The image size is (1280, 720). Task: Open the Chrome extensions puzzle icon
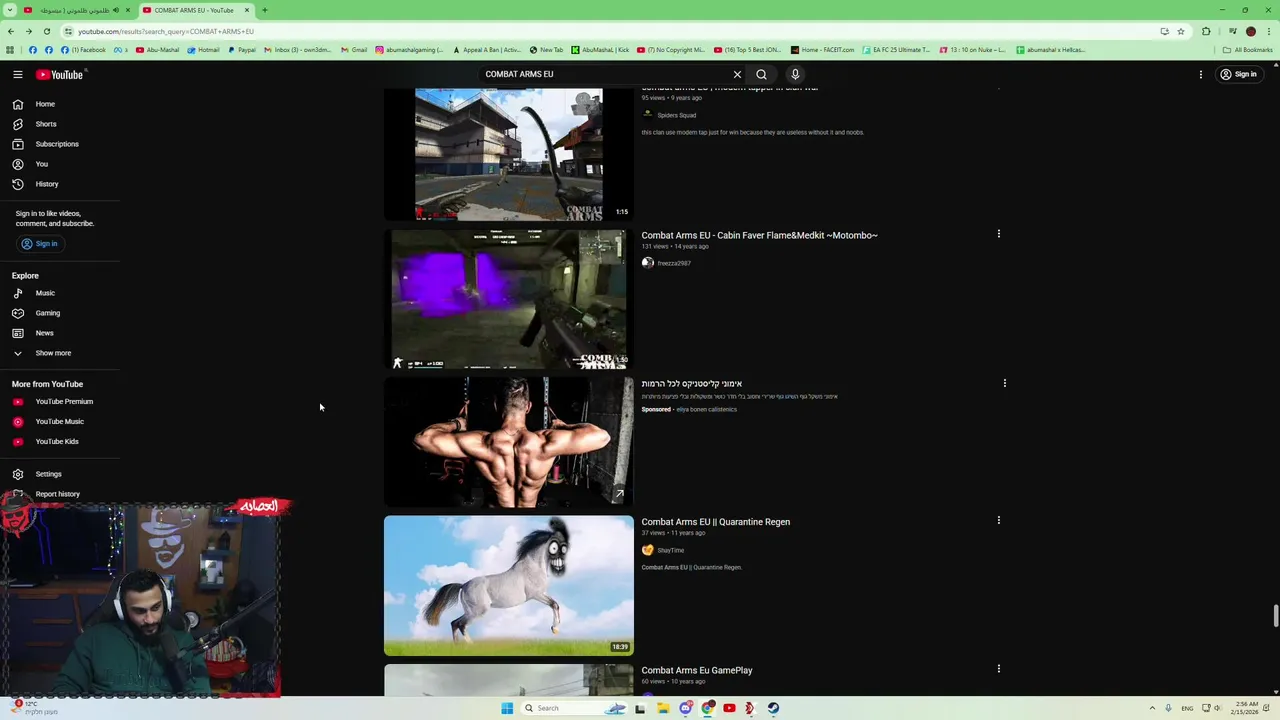coord(1206,31)
